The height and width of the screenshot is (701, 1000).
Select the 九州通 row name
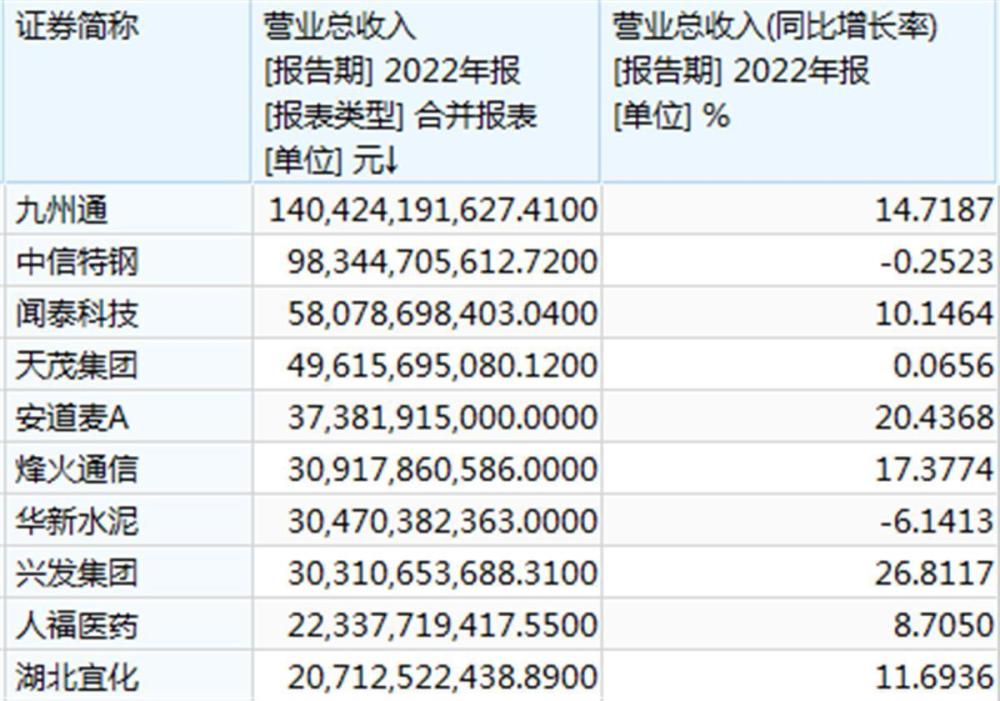61,210
